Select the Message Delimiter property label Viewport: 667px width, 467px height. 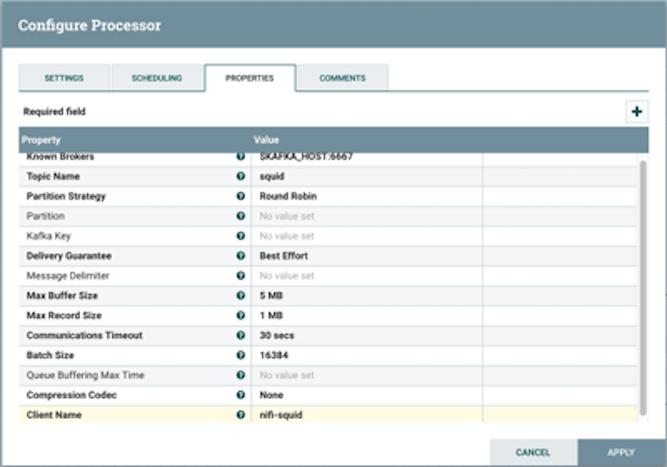click(x=68, y=276)
